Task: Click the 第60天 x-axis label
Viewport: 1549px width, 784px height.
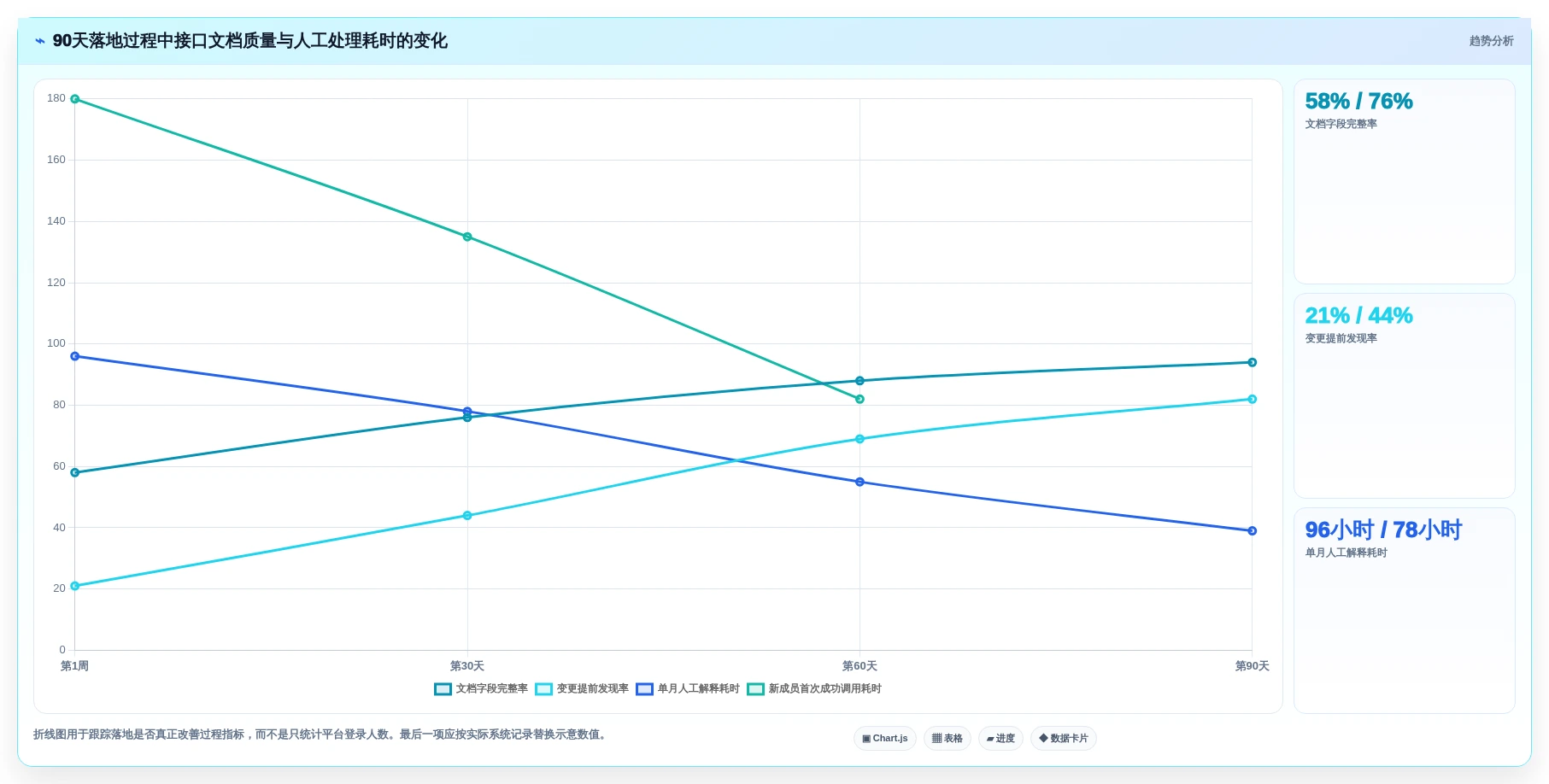Action: click(860, 666)
